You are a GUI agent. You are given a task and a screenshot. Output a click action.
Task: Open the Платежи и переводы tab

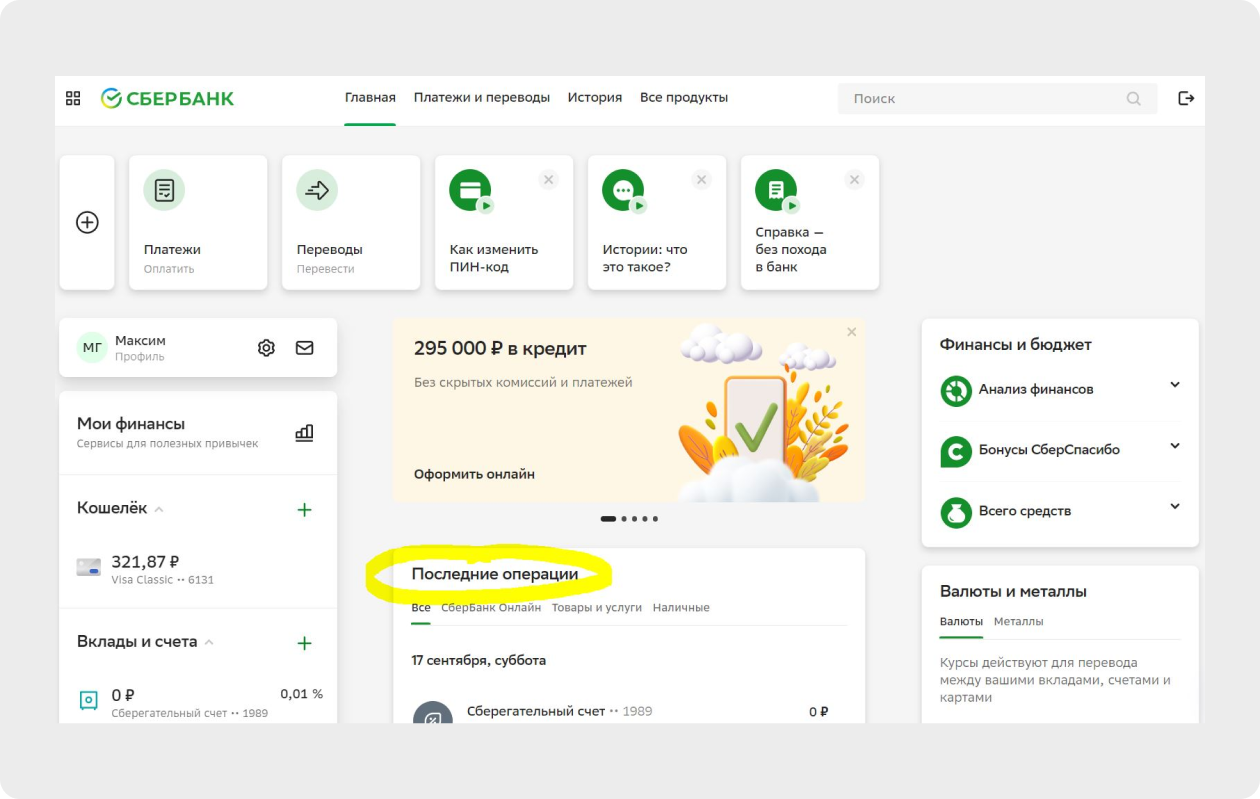click(482, 98)
